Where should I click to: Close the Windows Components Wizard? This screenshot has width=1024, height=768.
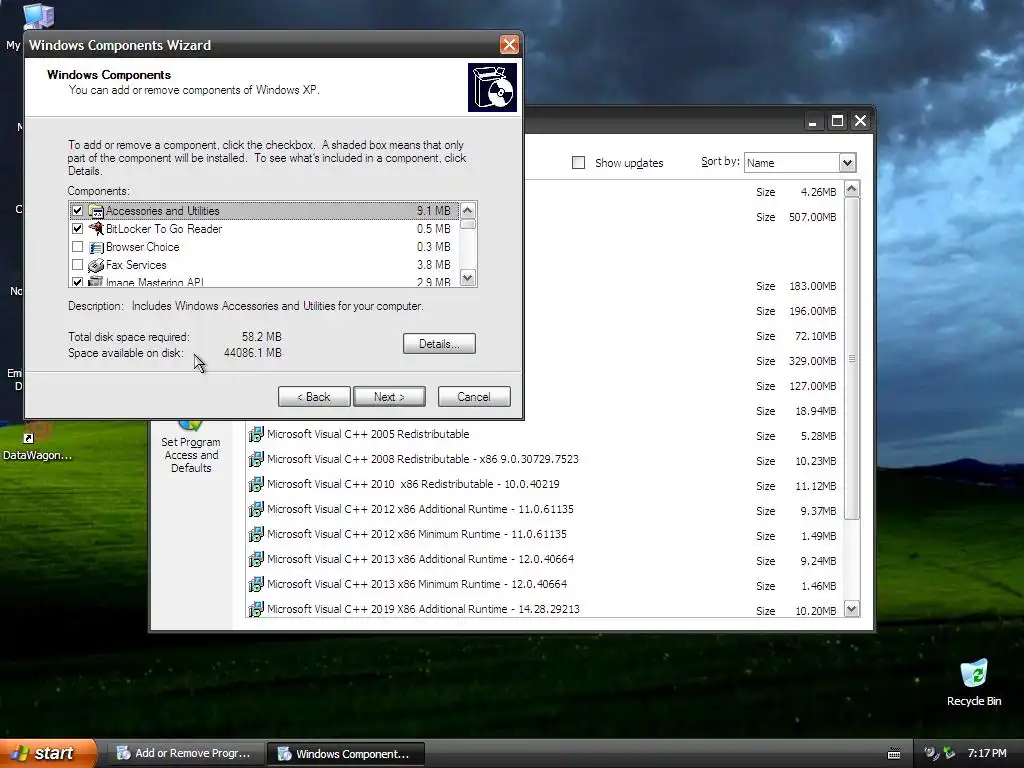509,44
